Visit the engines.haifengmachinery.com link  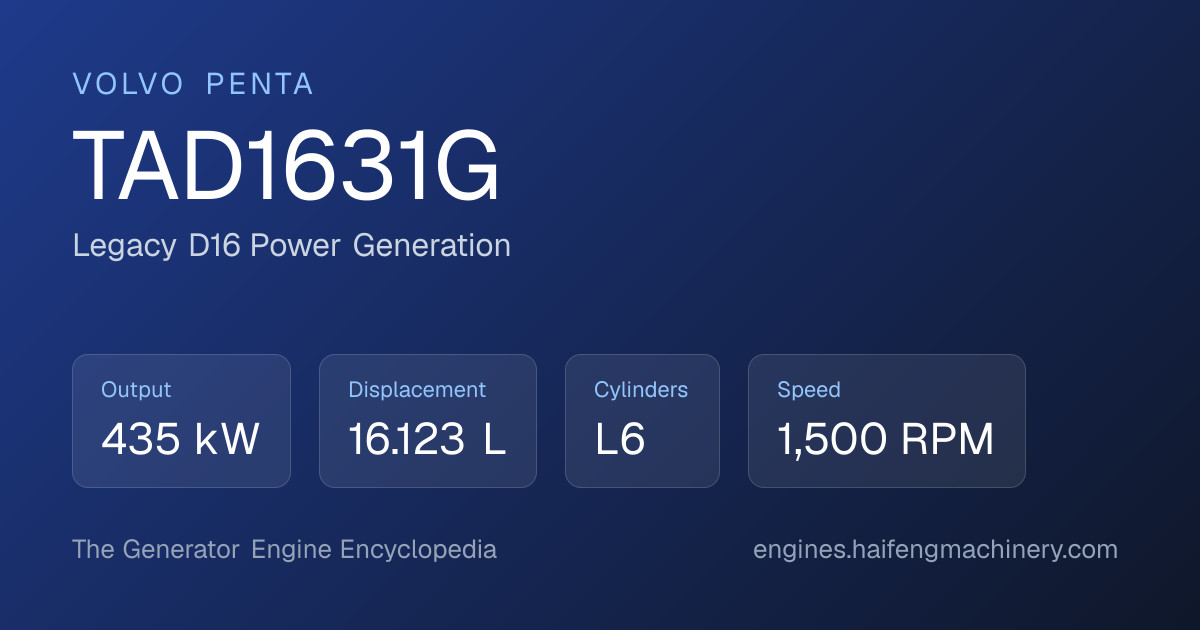pos(935,550)
